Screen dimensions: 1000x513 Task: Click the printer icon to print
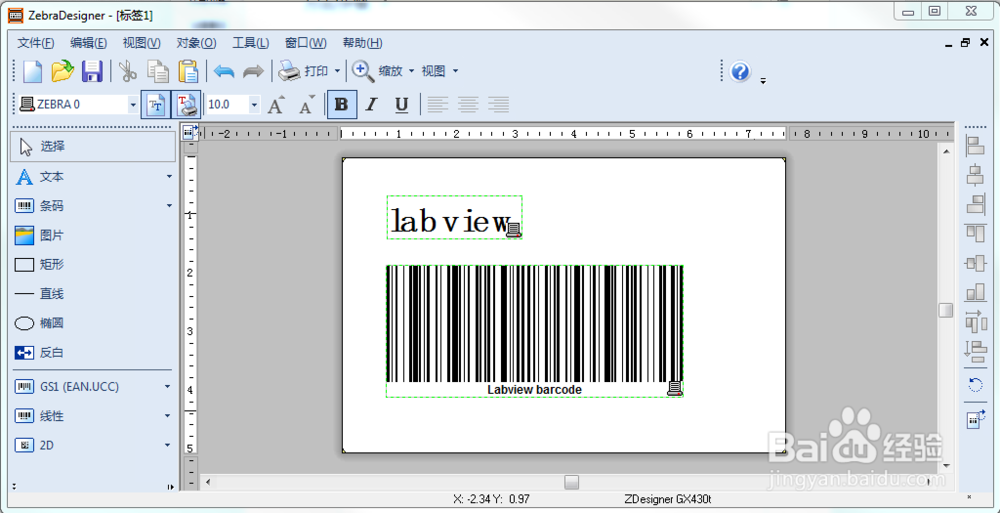click(x=288, y=71)
